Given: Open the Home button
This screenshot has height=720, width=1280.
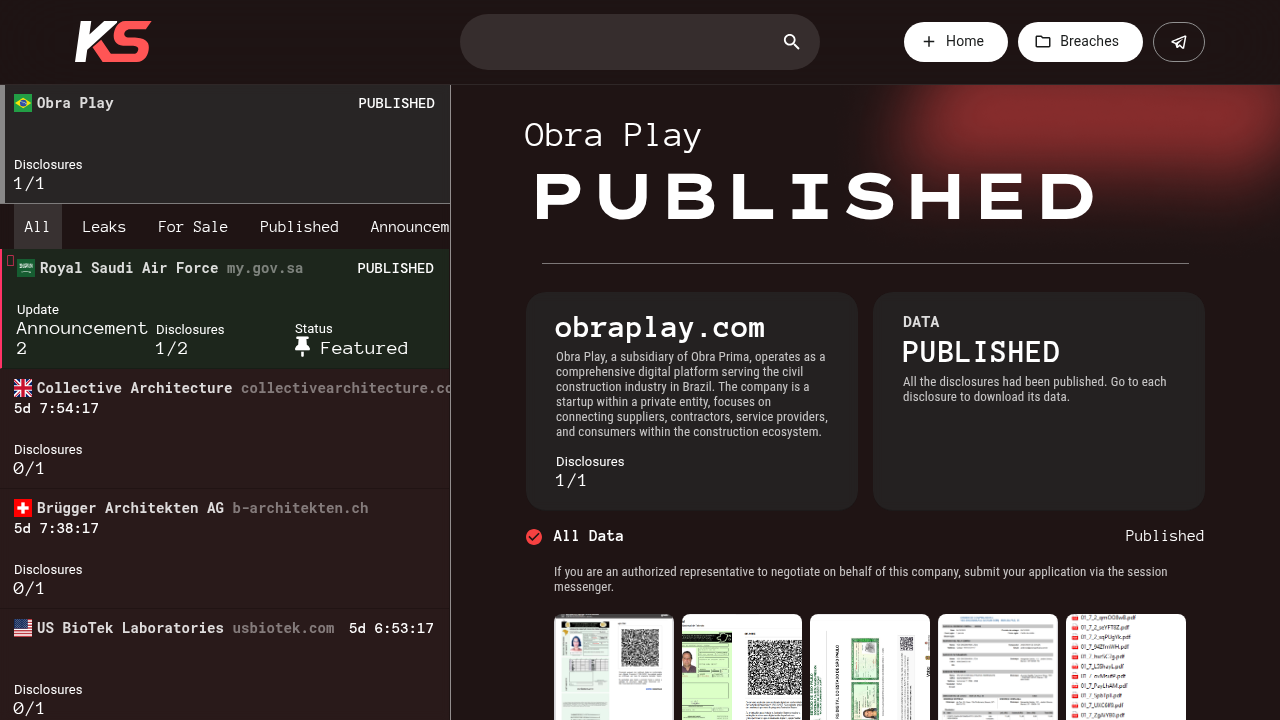Looking at the screenshot, I should (956, 42).
